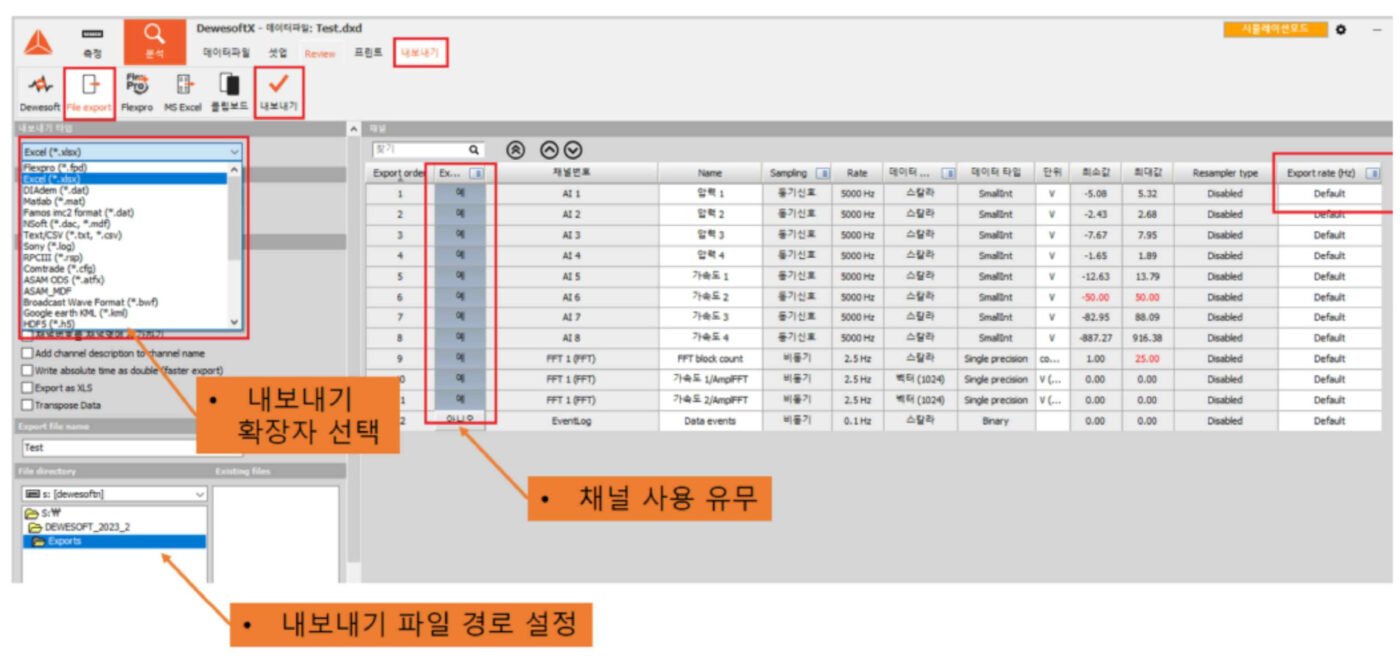Choose the Flexpro export option
Screen dimensions: 1400x663
coord(136,93)
